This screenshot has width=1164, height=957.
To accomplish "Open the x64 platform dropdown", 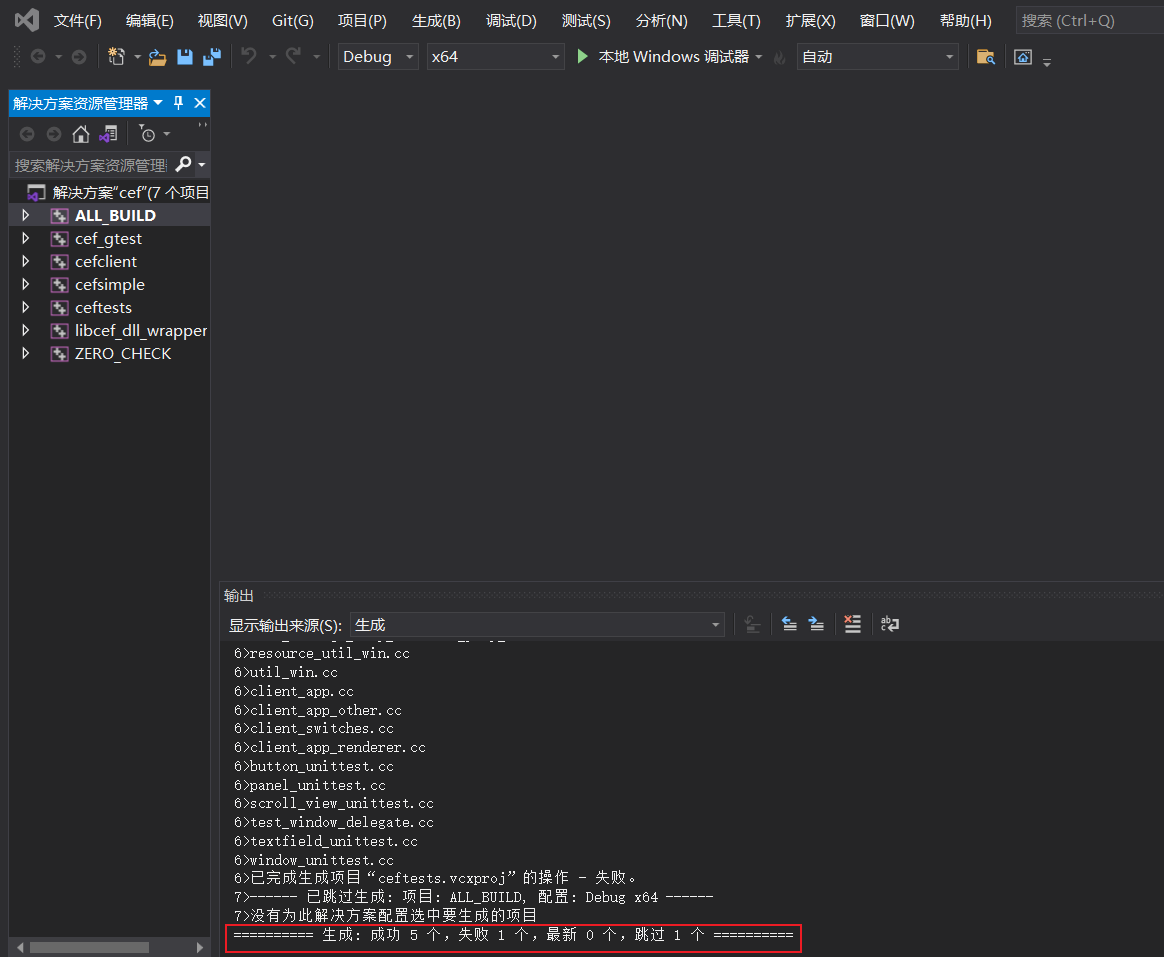I will 495,57.
